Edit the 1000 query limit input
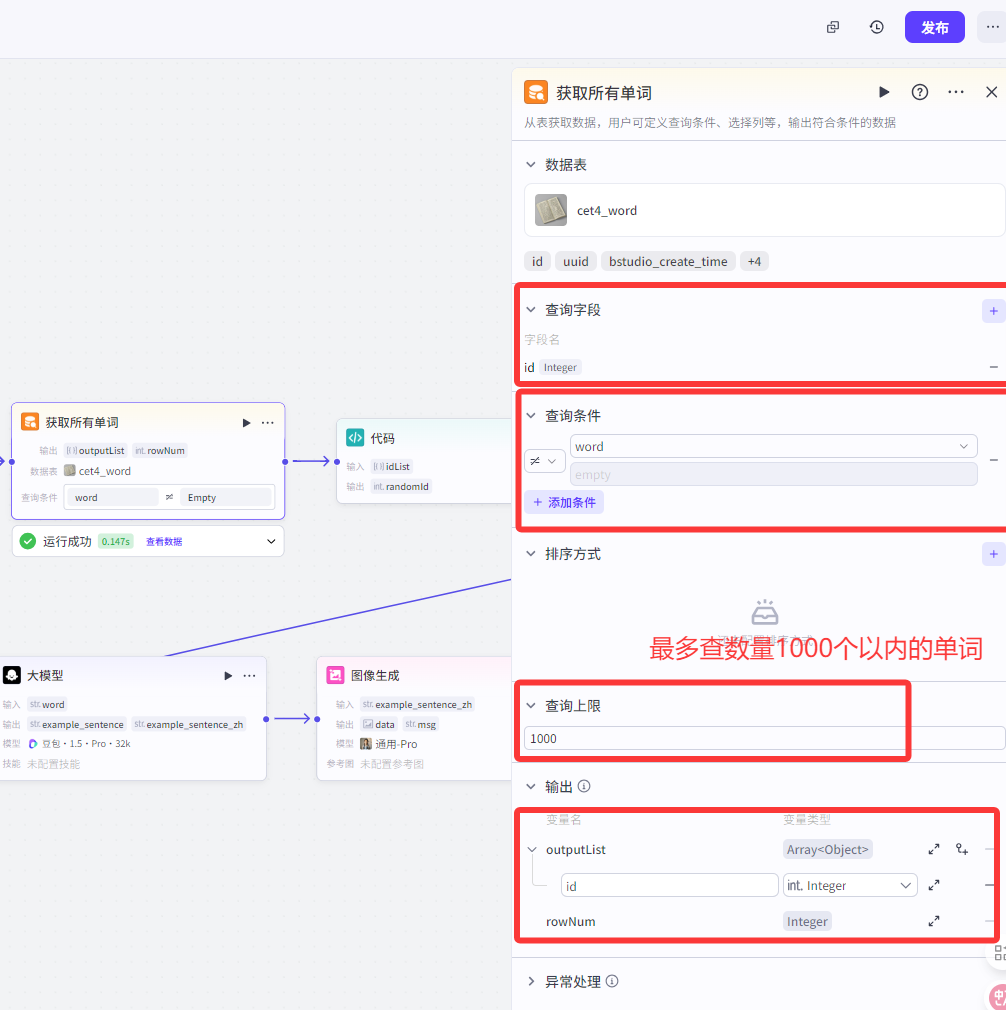Viewport: 1006px width, 1010px height. click(700, 737)
